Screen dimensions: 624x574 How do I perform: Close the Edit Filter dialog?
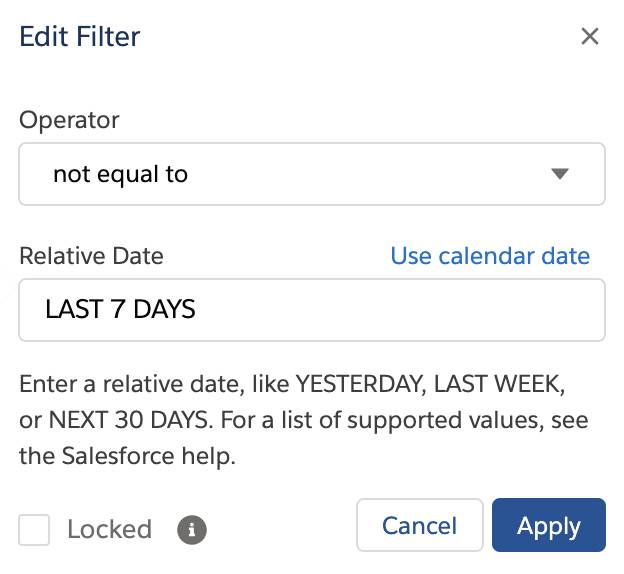589,37
